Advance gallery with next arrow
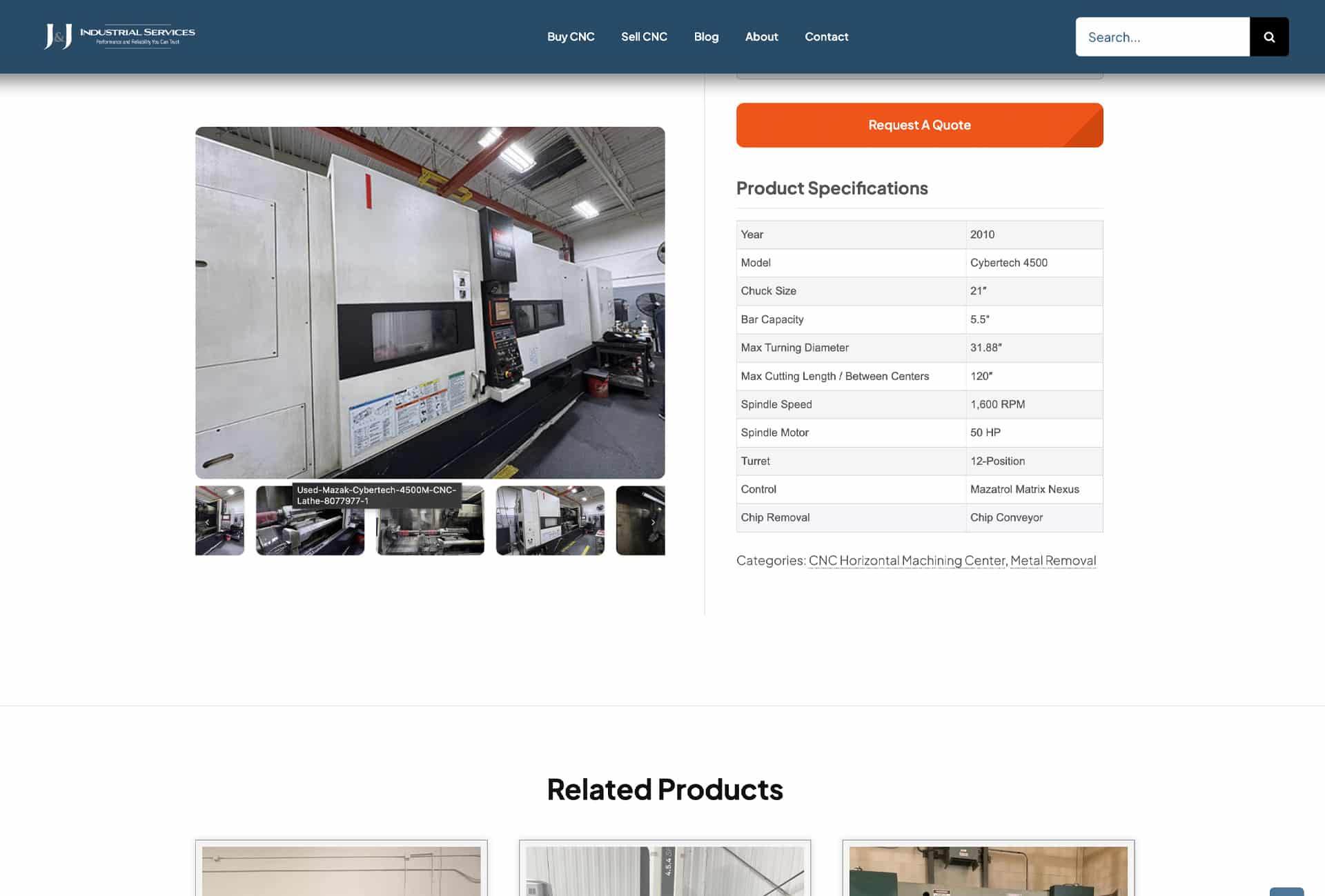 653,522
